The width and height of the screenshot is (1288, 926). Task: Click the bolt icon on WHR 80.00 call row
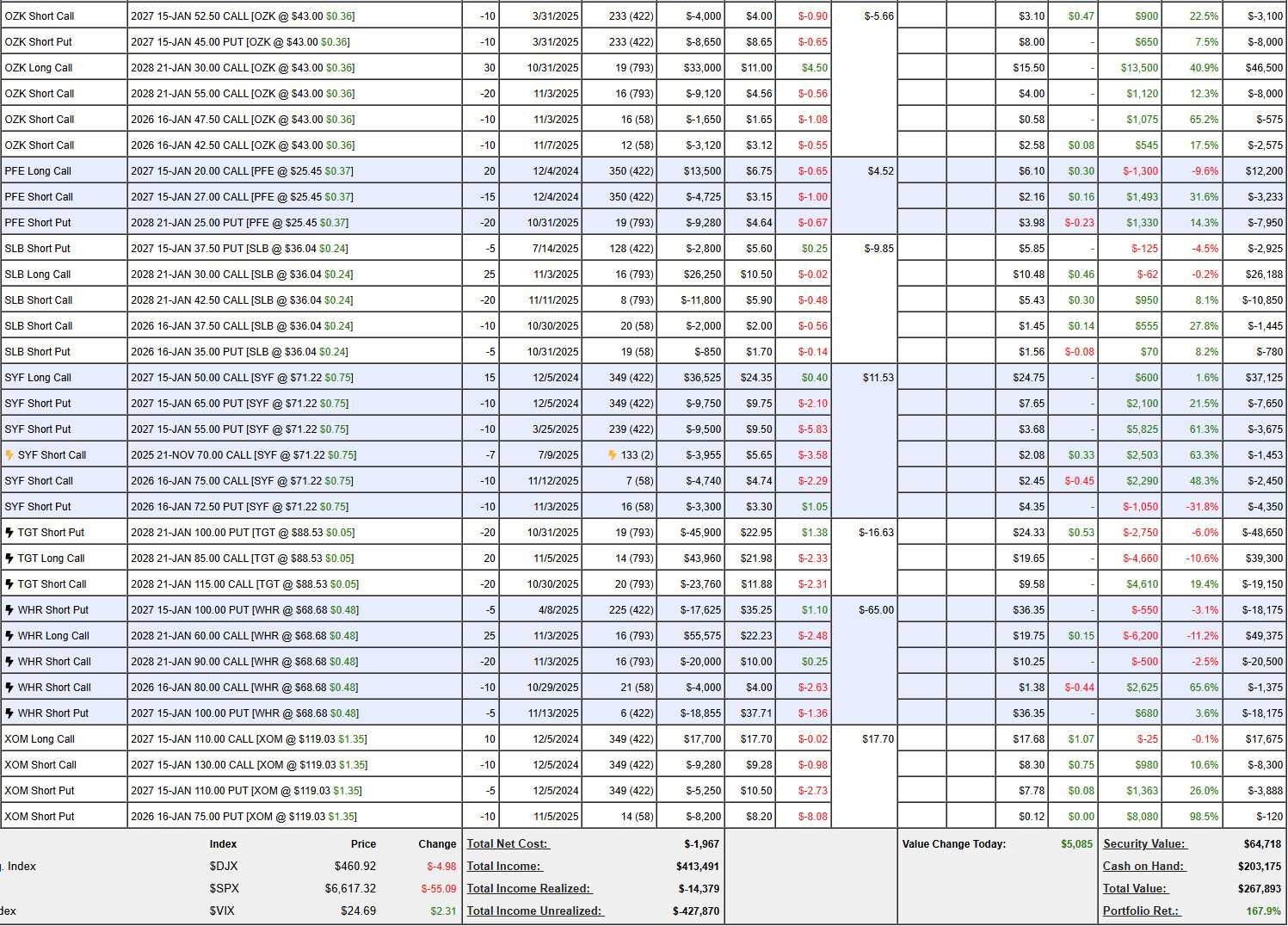tap(9, 688)
